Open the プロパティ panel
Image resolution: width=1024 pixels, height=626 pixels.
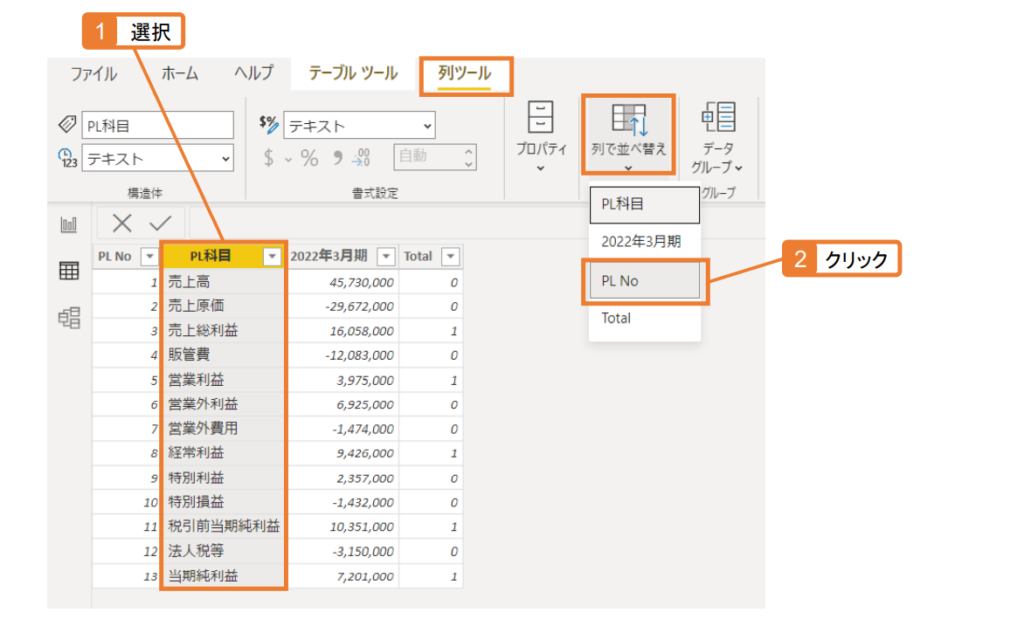pyautogui.click(x=540, y=135)
